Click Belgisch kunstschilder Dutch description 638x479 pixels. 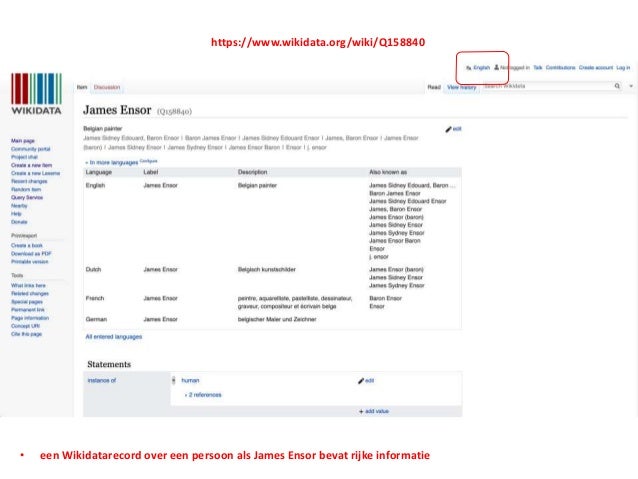pos(267,269)
